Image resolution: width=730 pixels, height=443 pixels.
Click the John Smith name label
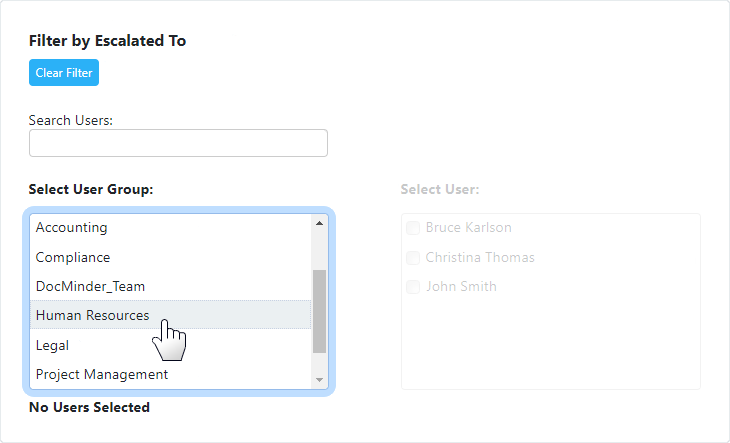461,286
